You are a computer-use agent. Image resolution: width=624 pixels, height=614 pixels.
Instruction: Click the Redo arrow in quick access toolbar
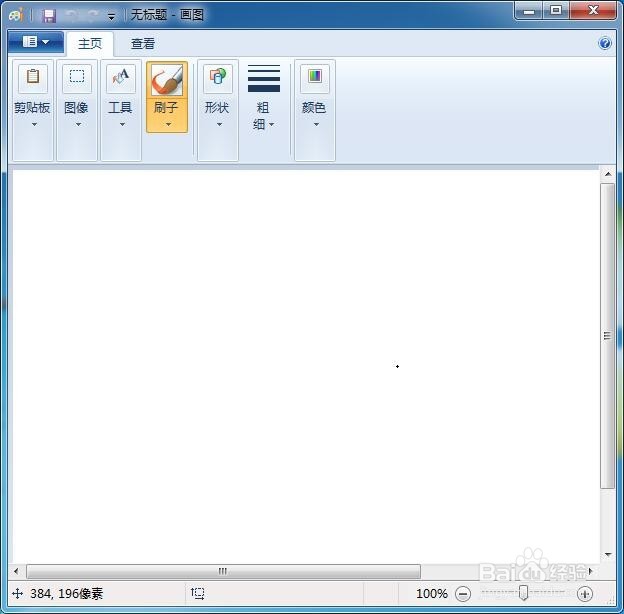click(93, 16)
